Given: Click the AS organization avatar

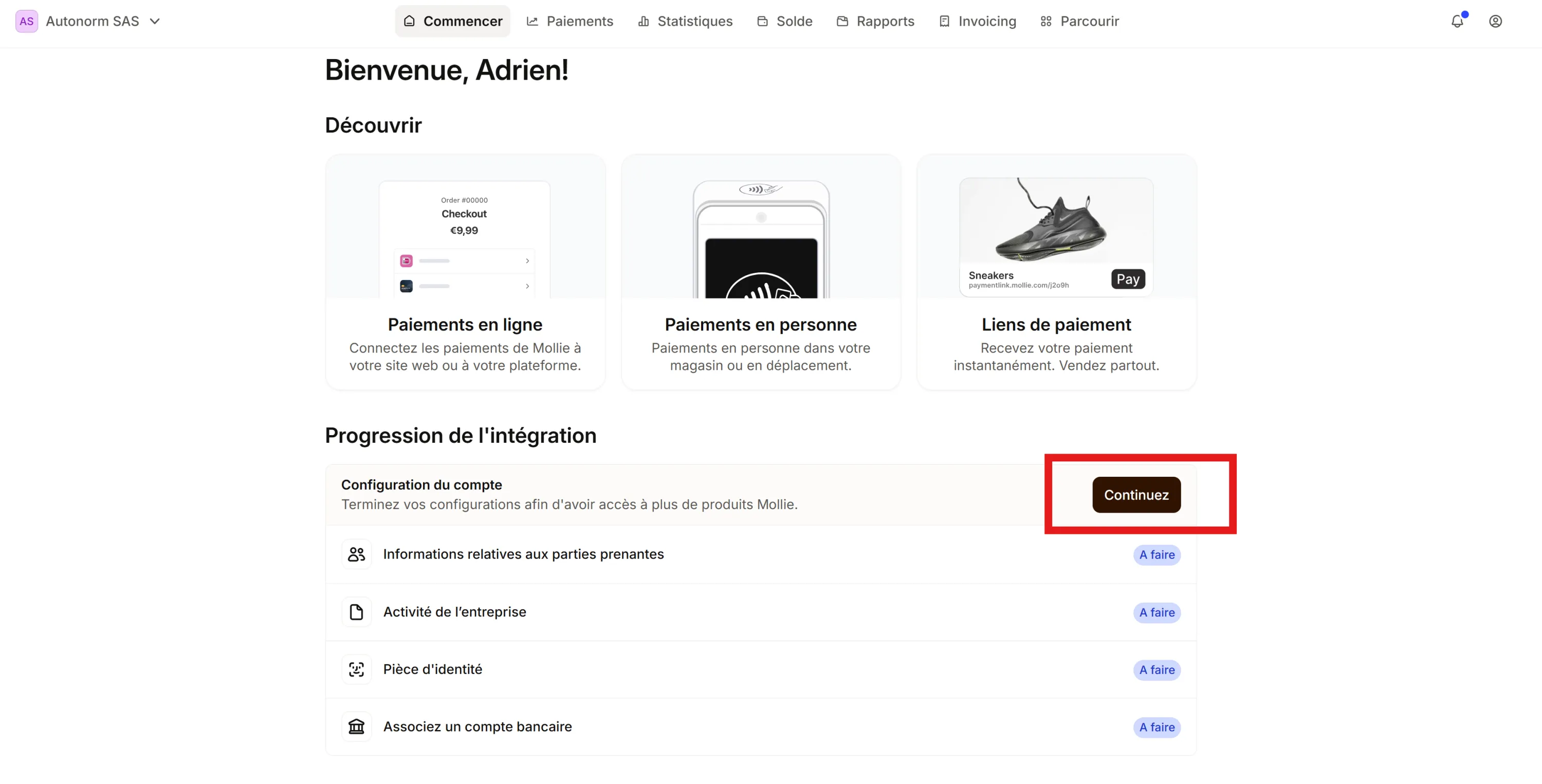Looking at the screenshot, I should click(26, 22).
